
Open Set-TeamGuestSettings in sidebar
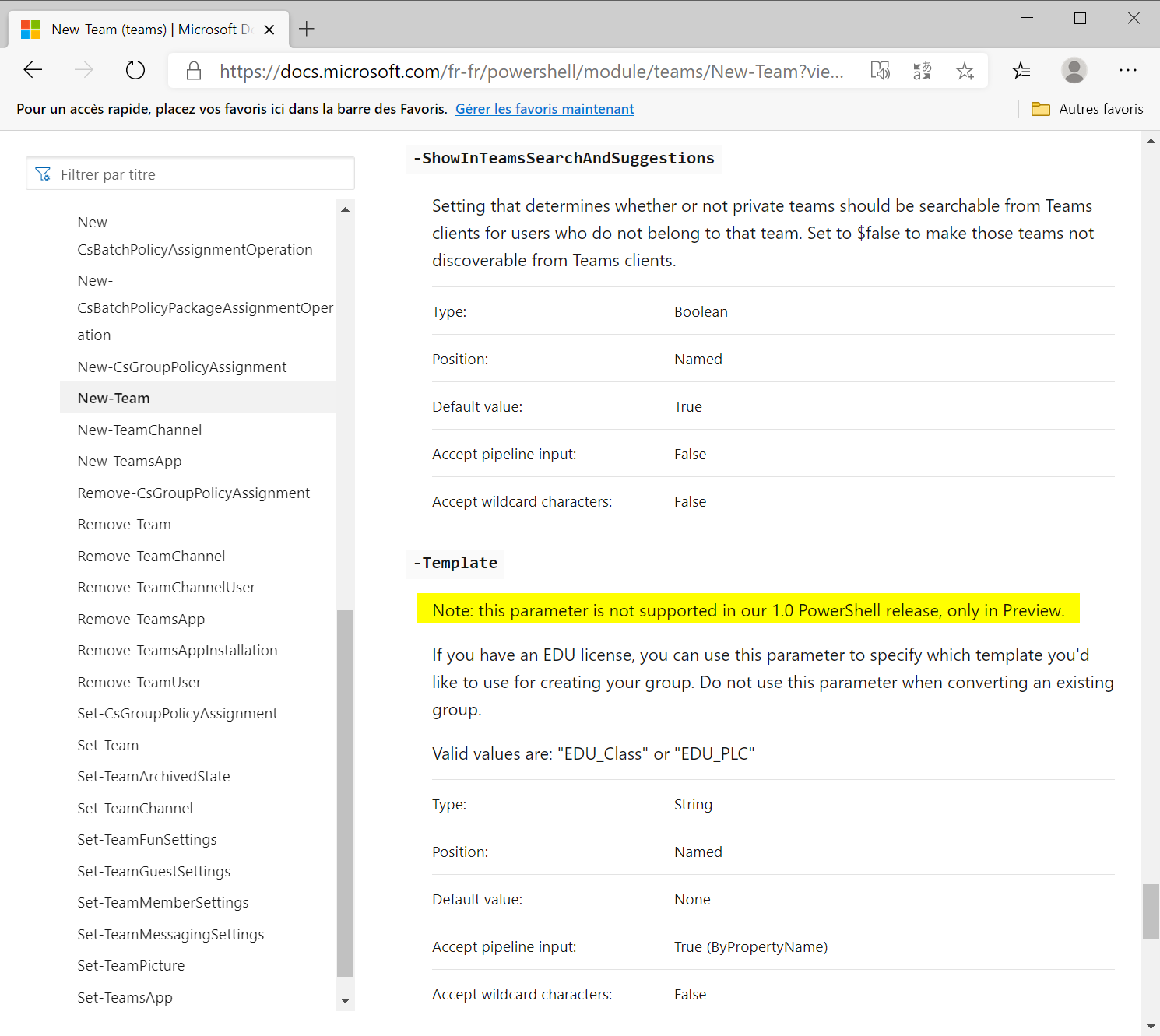coord(154,872)
